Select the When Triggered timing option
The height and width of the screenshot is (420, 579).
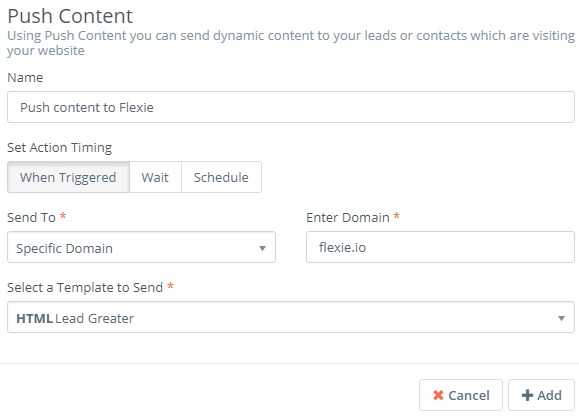68,177
